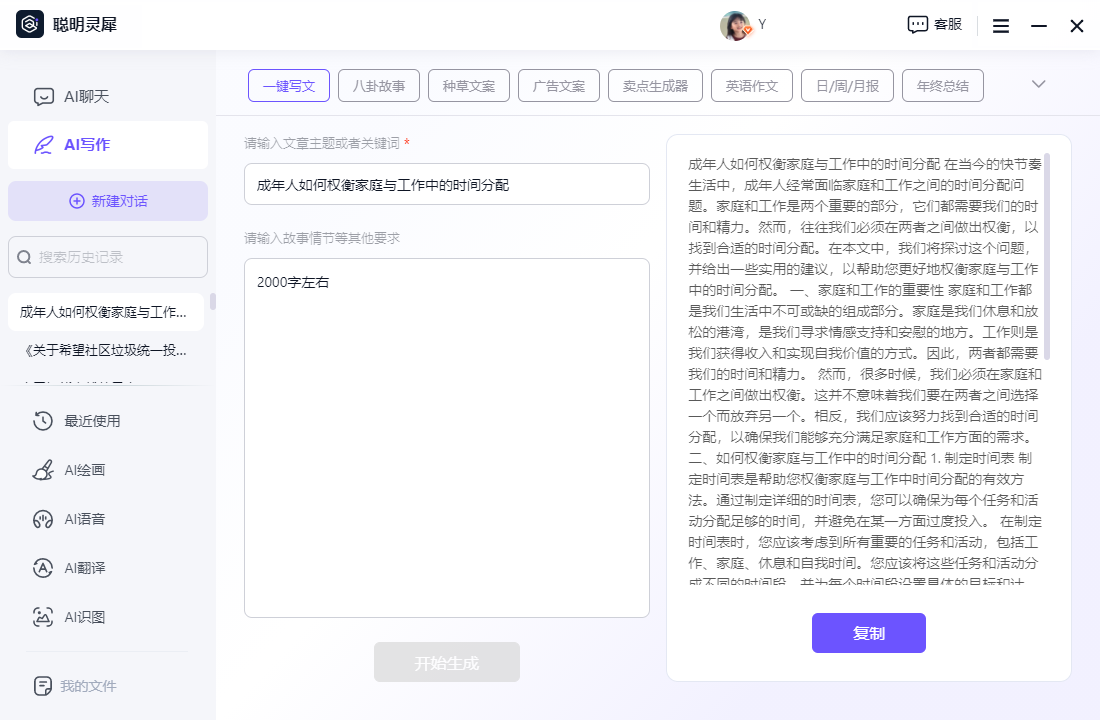Click the AI识图 image recognition icon
Image resolution: width=1100 pixels, height=720 pixels.
pyautogui.click(x=43, y=617)
